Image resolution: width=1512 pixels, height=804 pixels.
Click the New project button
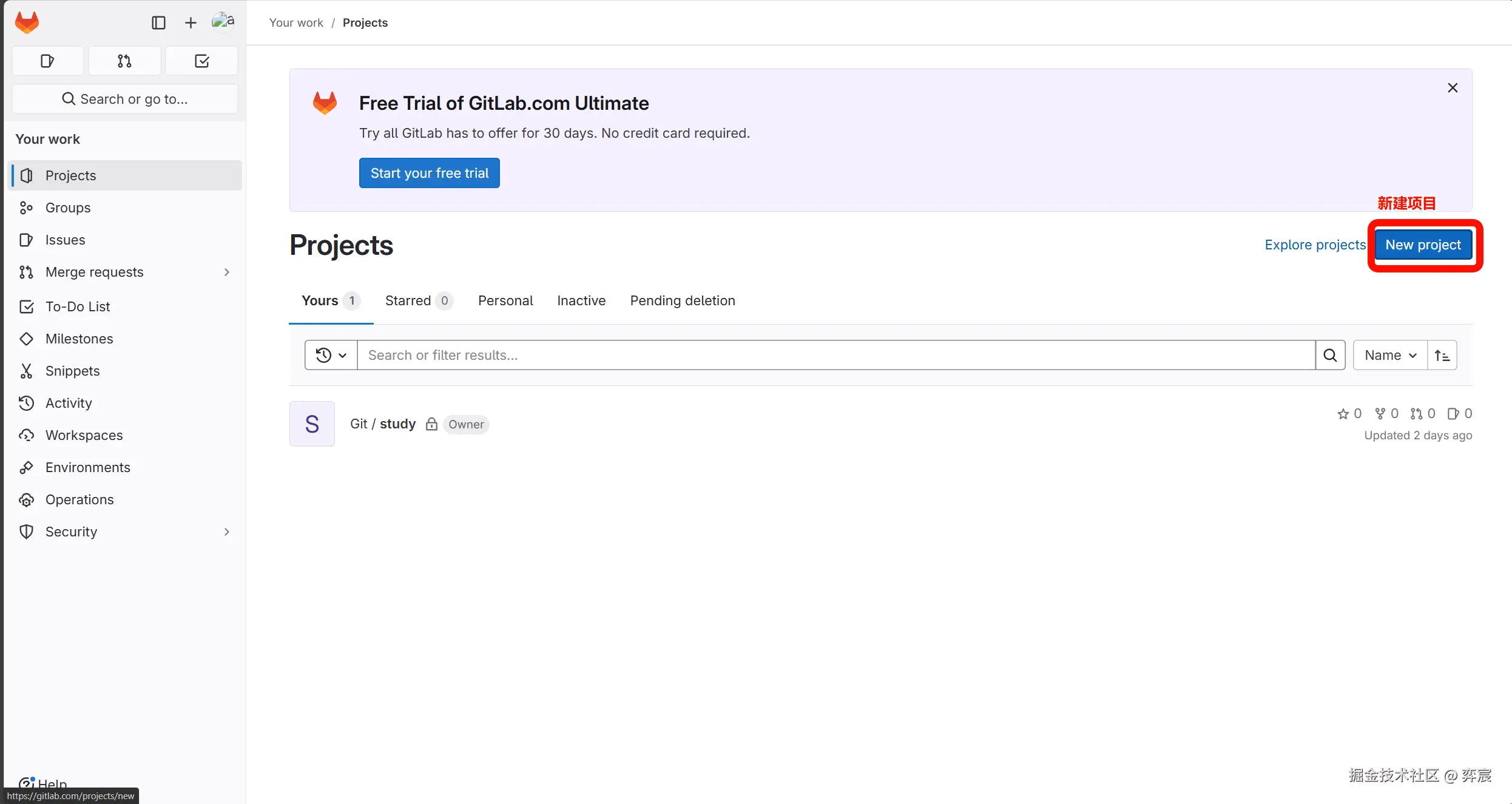1422,245
